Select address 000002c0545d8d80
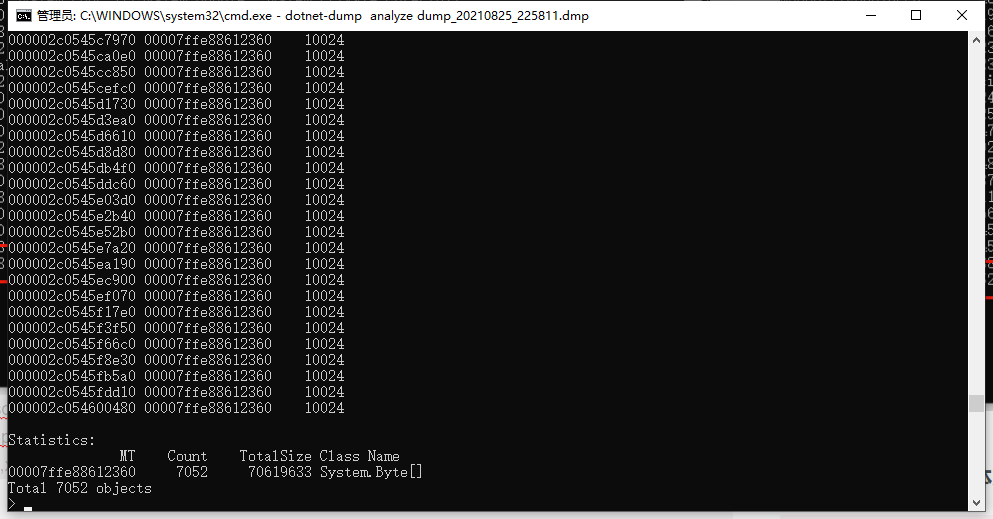This screenshot has width=993, height=519. (72, 152)
